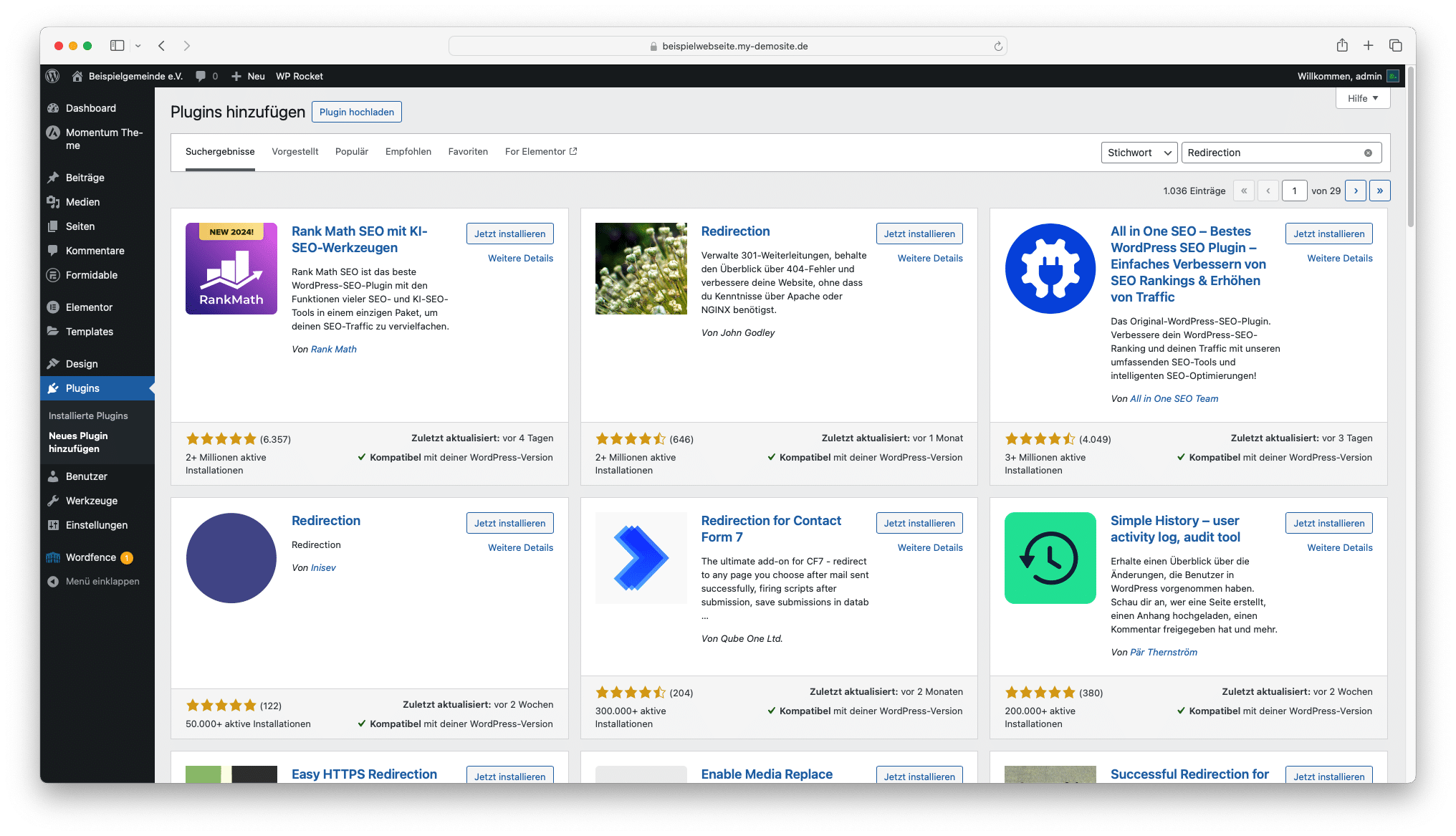View Weitere Details for Rank Math
Screen dimensions: 1456x836
click(521, 258)
